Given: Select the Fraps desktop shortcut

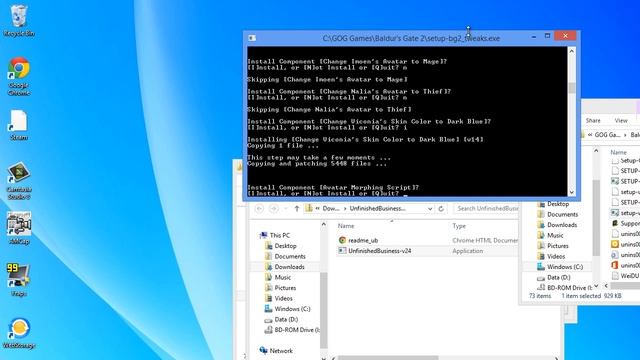Looking at the screenshot, I should [18, 280].
